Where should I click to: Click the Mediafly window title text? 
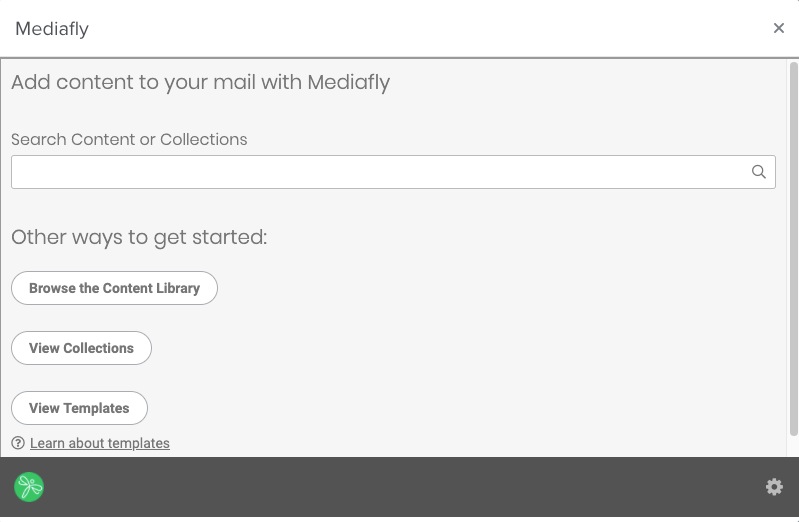52,29
